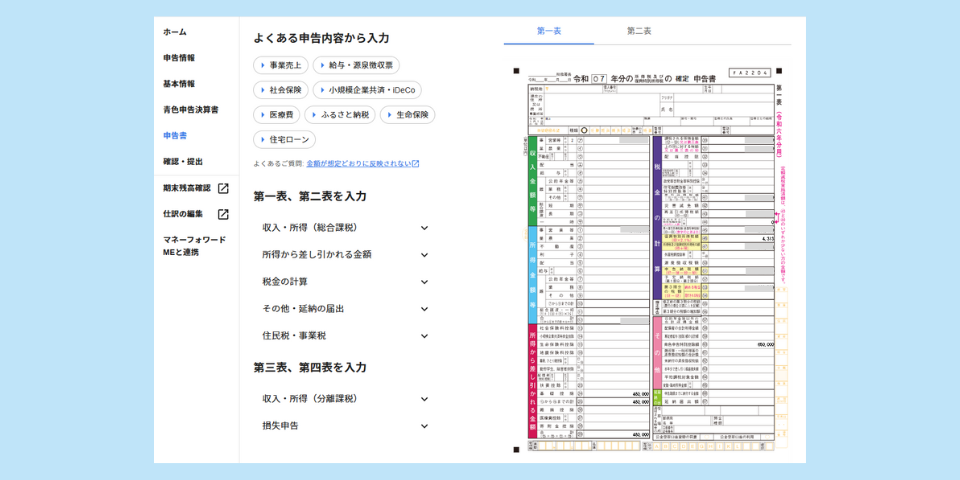The height and width of the screenshot is (480, 960).
Task: Go to 確認・提出 in the sidebar
Action: pos(182,162)
